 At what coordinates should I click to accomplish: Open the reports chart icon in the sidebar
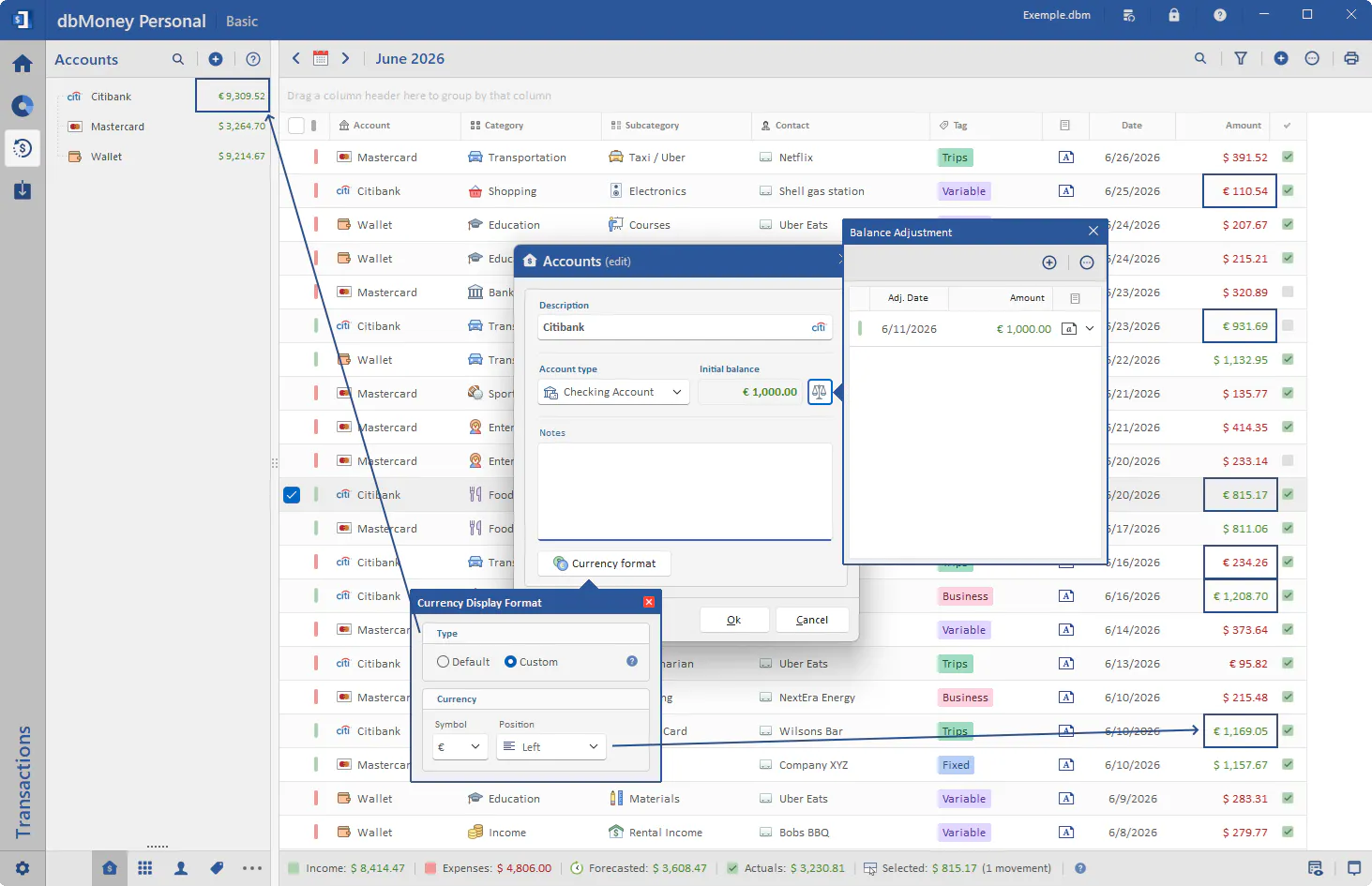[23, 106]
